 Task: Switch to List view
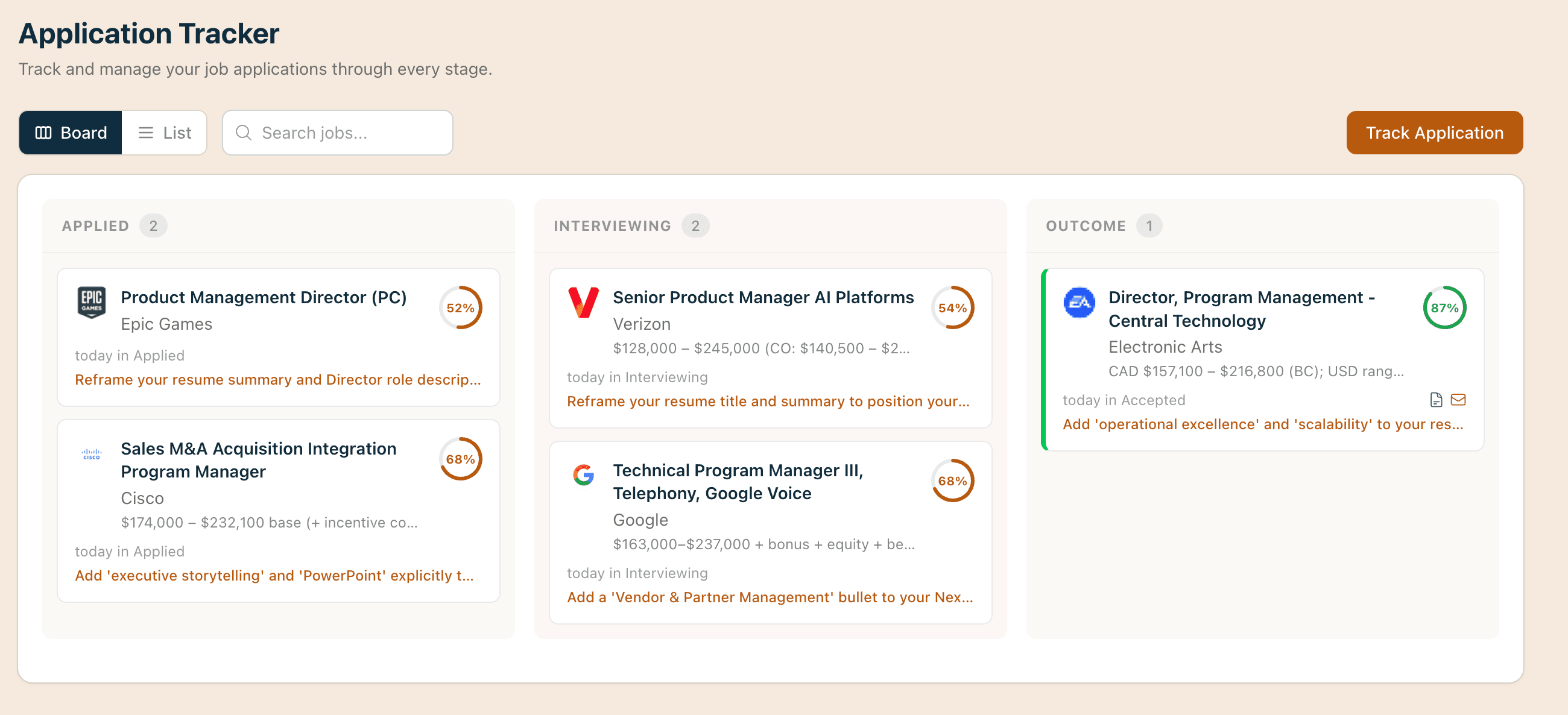(x=165, y=133)
